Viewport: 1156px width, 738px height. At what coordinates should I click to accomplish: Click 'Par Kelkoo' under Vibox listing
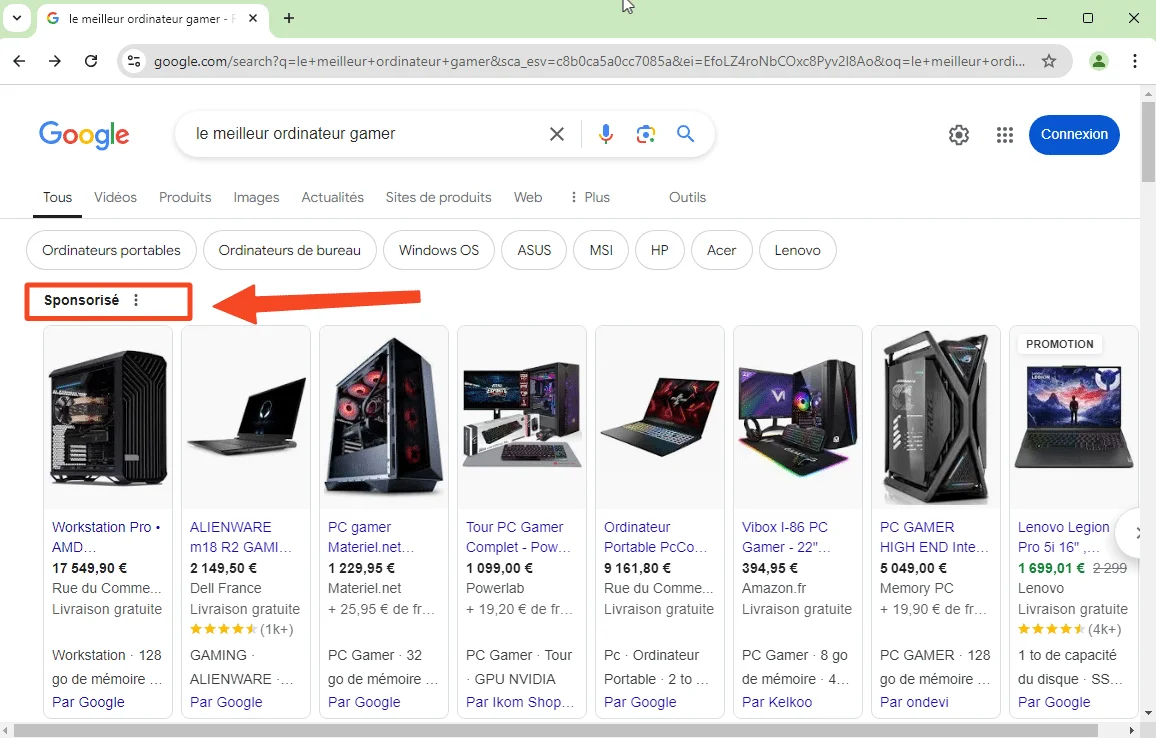coord(777,702)
